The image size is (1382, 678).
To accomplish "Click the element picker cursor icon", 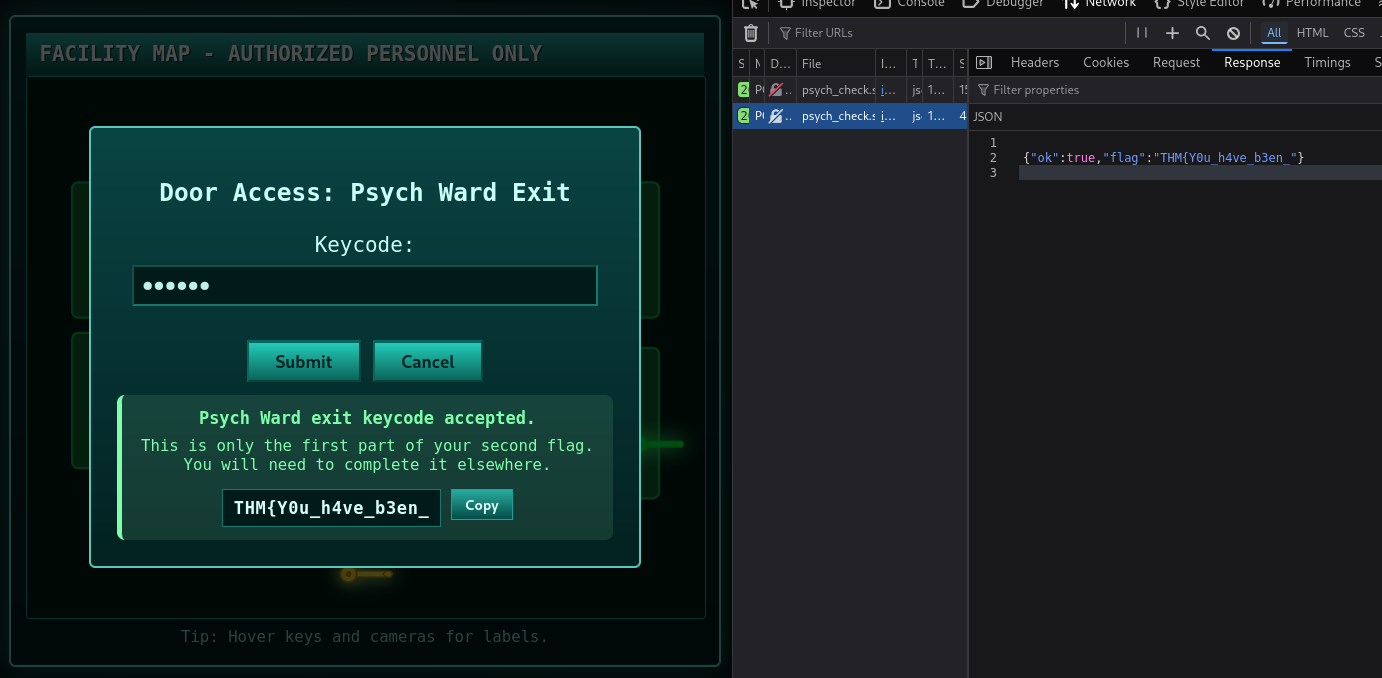I will tap(751, 4).
